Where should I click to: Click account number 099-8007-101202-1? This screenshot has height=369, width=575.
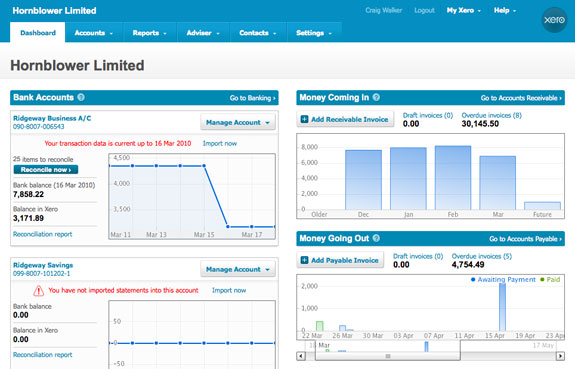[x=41, y=274]
